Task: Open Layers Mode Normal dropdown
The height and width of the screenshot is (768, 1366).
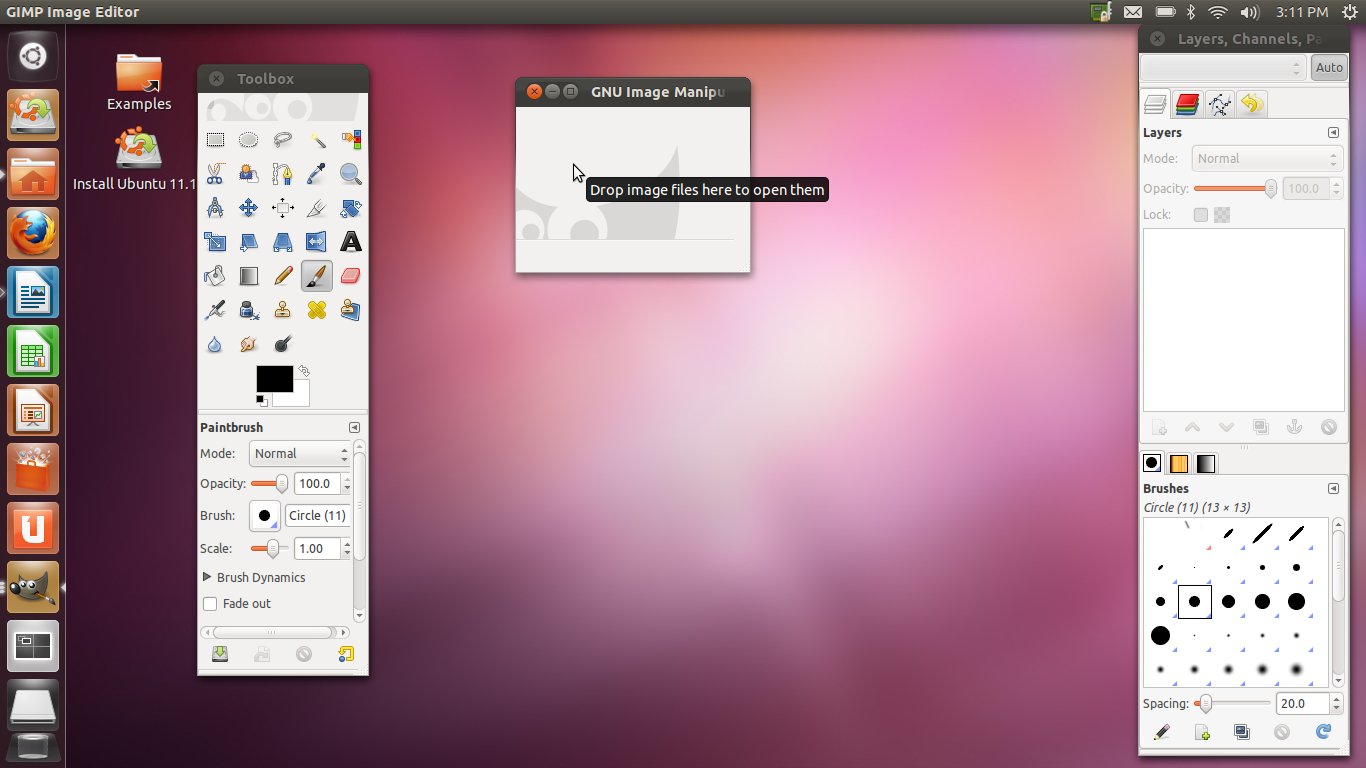Action: (1266, 159)
